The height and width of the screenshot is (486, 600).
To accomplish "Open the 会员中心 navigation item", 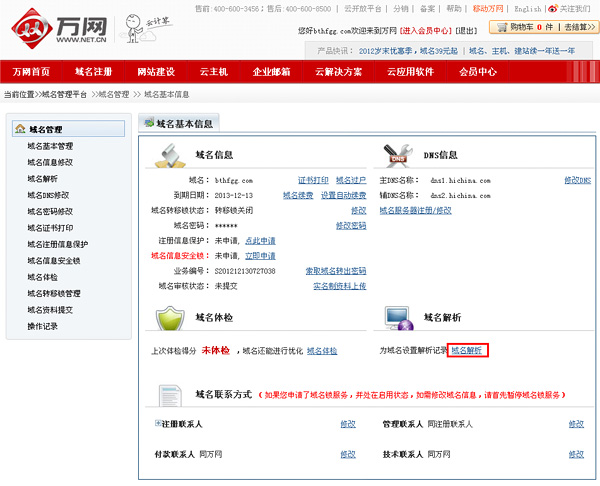I will click(x=478, y=72).
